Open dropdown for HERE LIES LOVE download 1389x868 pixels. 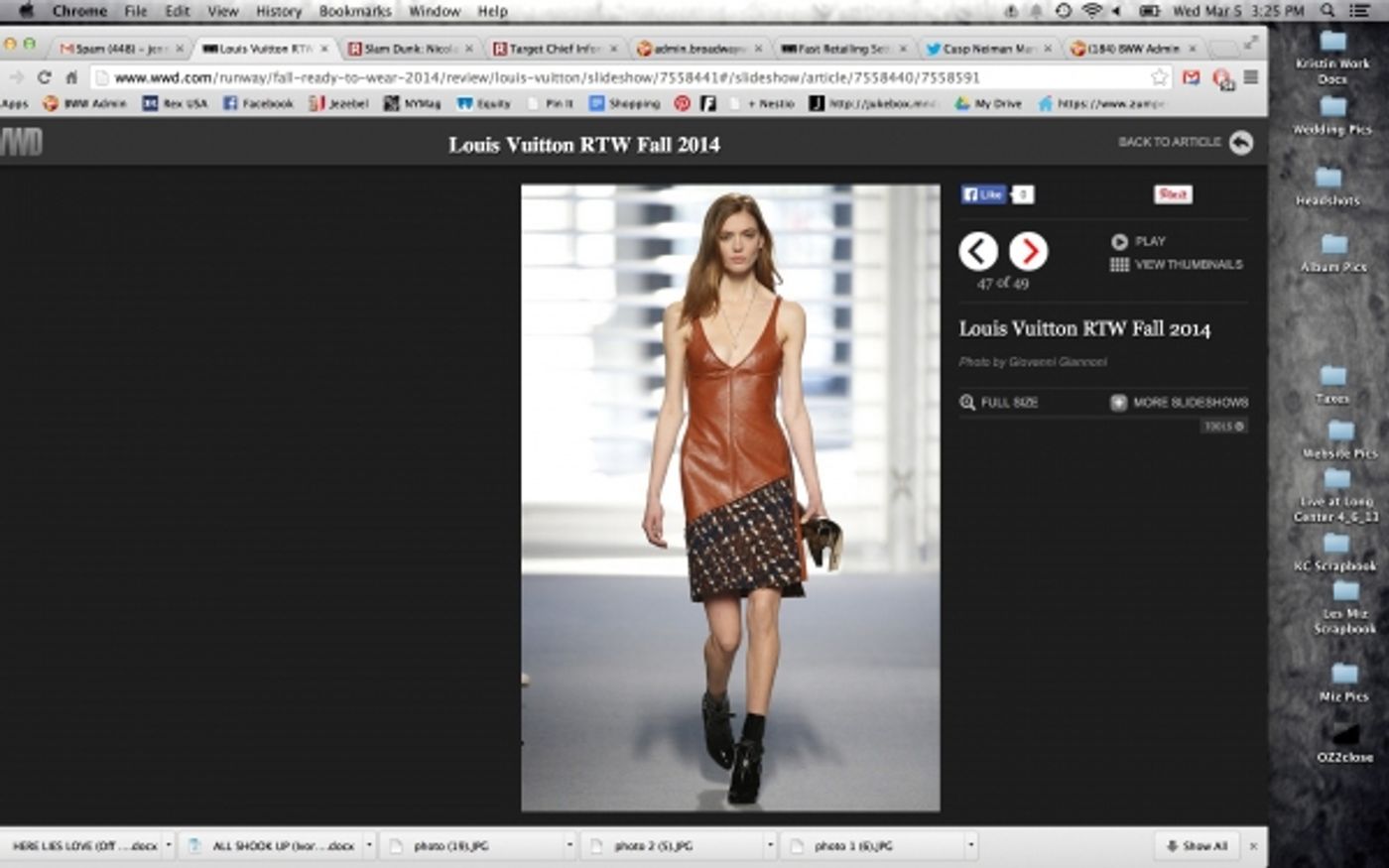pos(169,846)
